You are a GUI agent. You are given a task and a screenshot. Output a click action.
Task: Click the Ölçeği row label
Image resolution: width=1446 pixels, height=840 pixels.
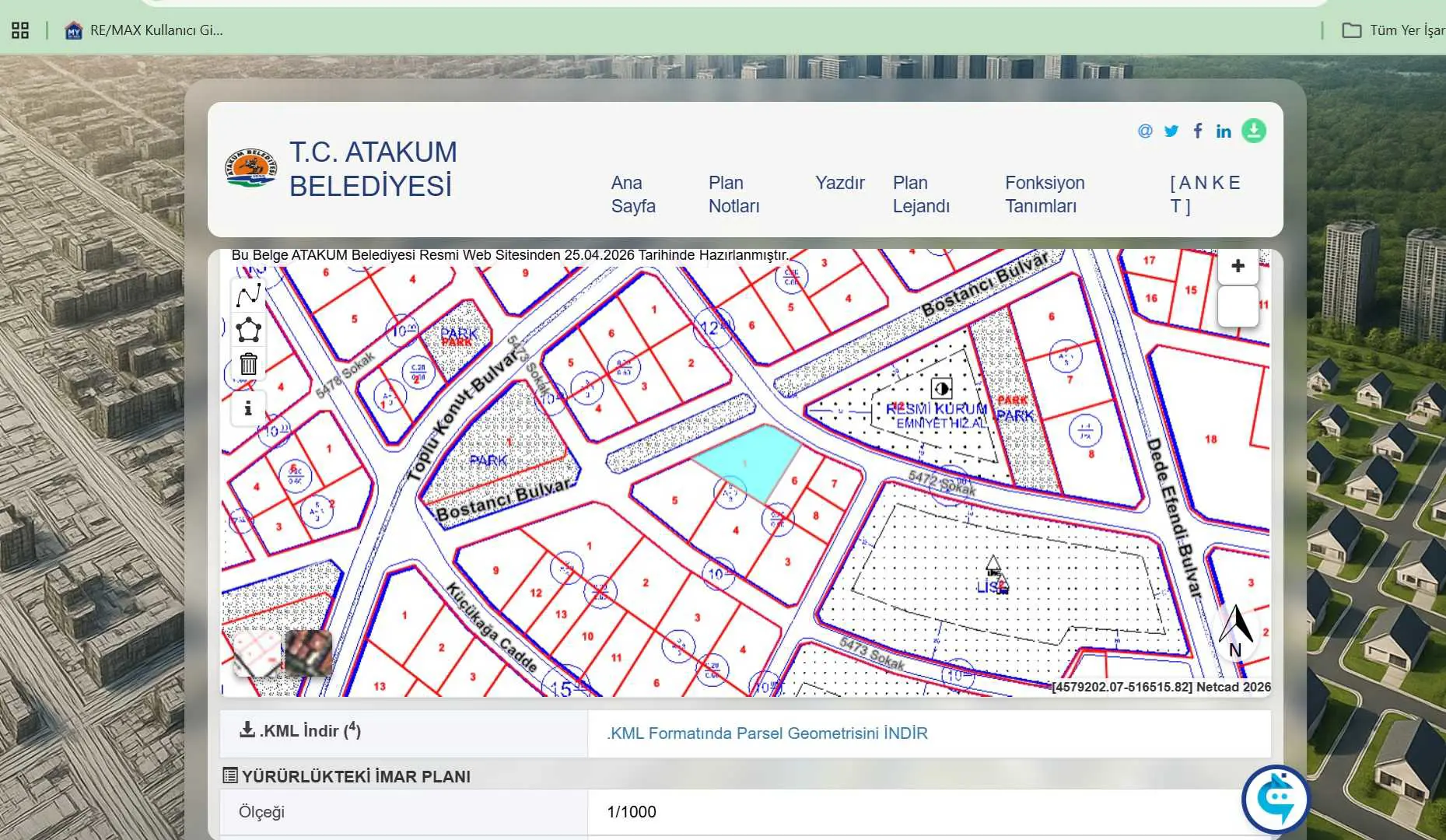click(x=261, y=812)
